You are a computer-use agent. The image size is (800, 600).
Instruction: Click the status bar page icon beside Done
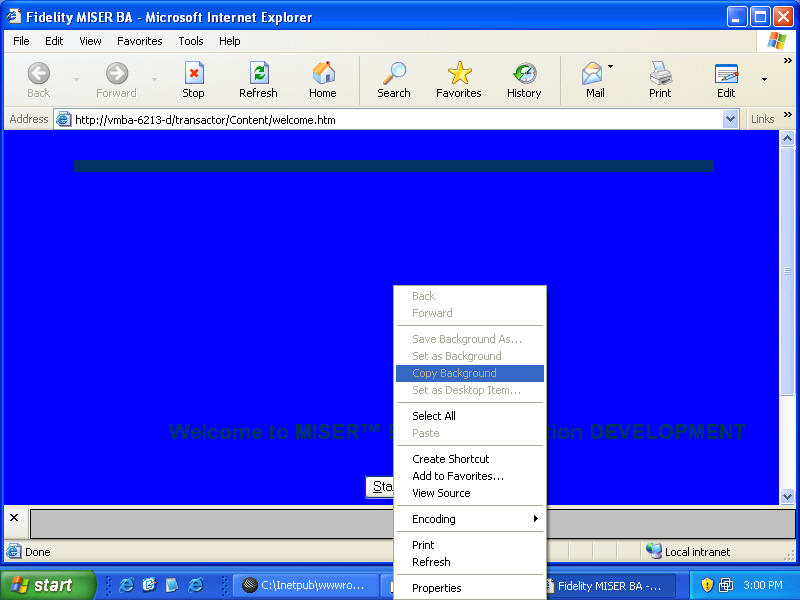coord(13,551)
